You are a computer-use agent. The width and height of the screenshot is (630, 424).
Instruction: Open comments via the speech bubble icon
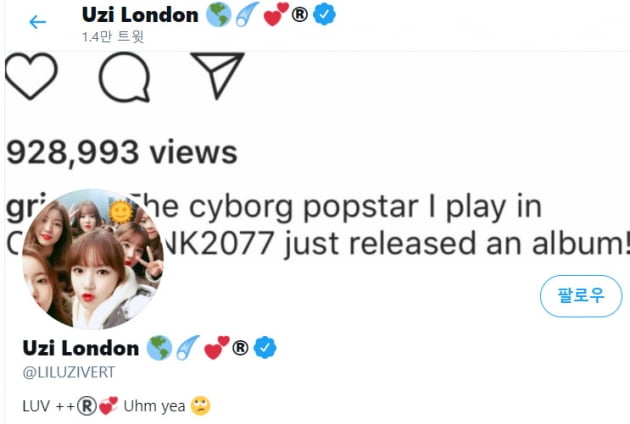tap(125, 77)
